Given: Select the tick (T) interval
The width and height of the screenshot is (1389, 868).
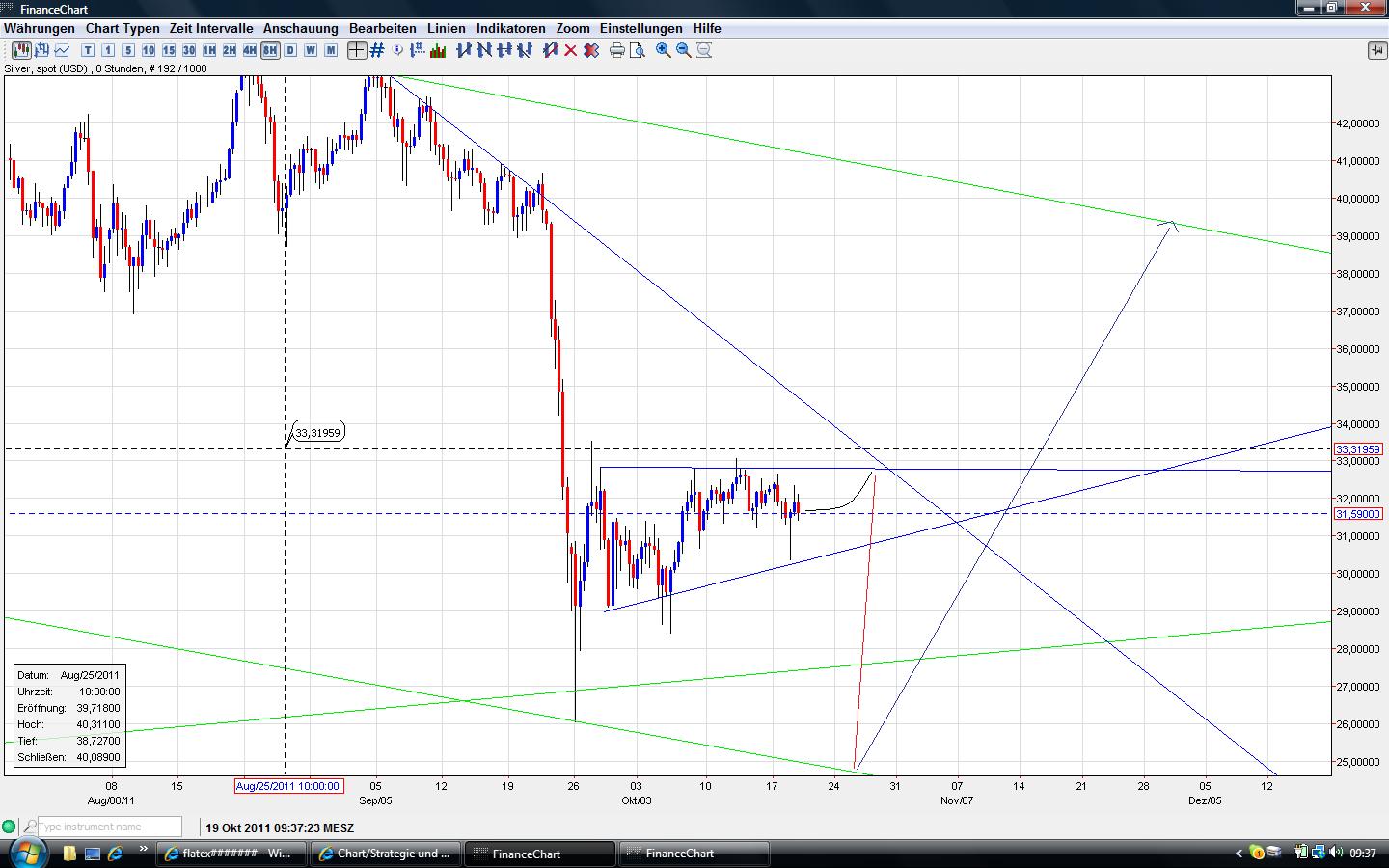Looking at the screenshot, I should (x=88, y=50).
